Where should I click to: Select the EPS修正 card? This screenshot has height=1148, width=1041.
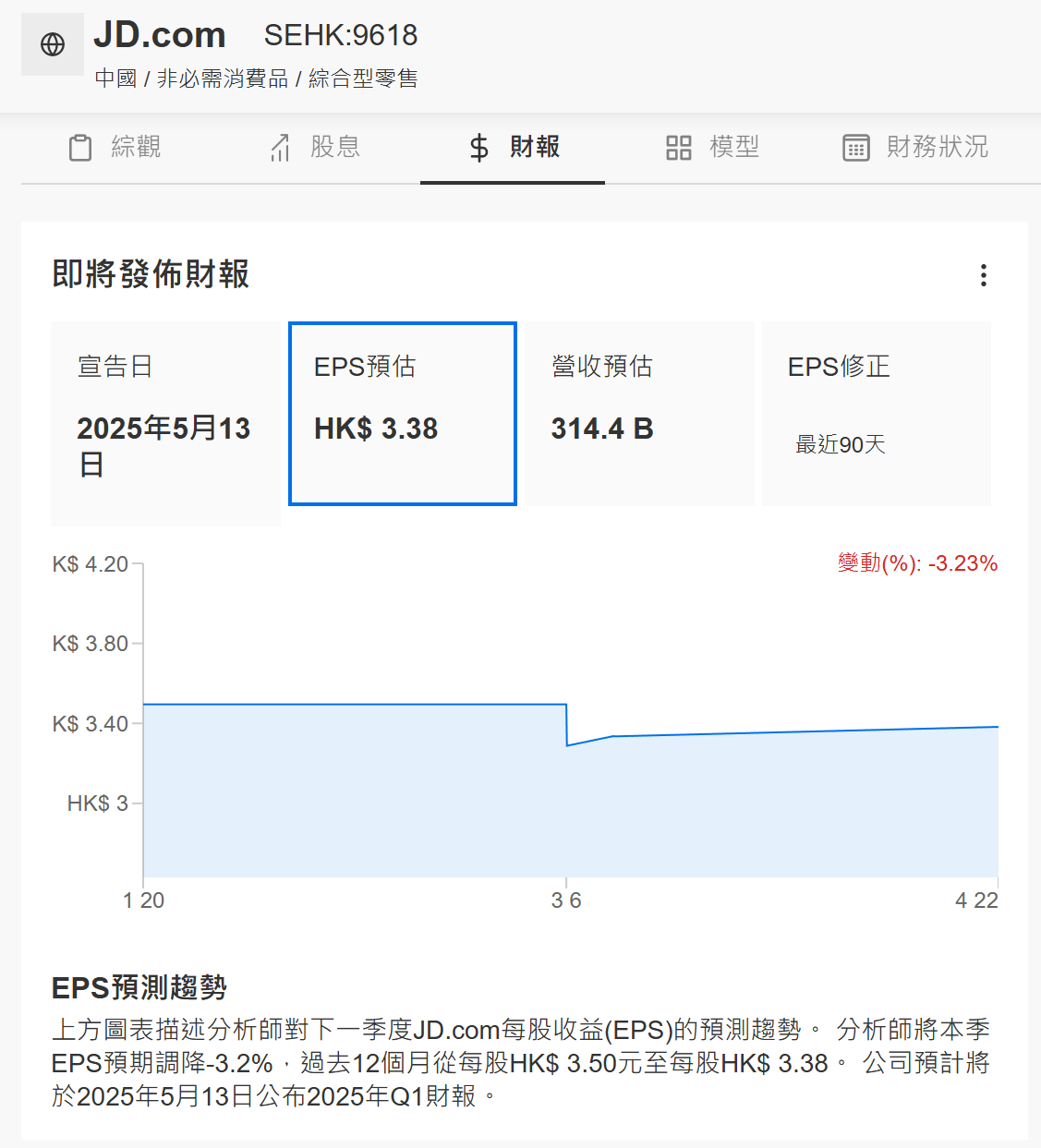(x=877, y=414)
